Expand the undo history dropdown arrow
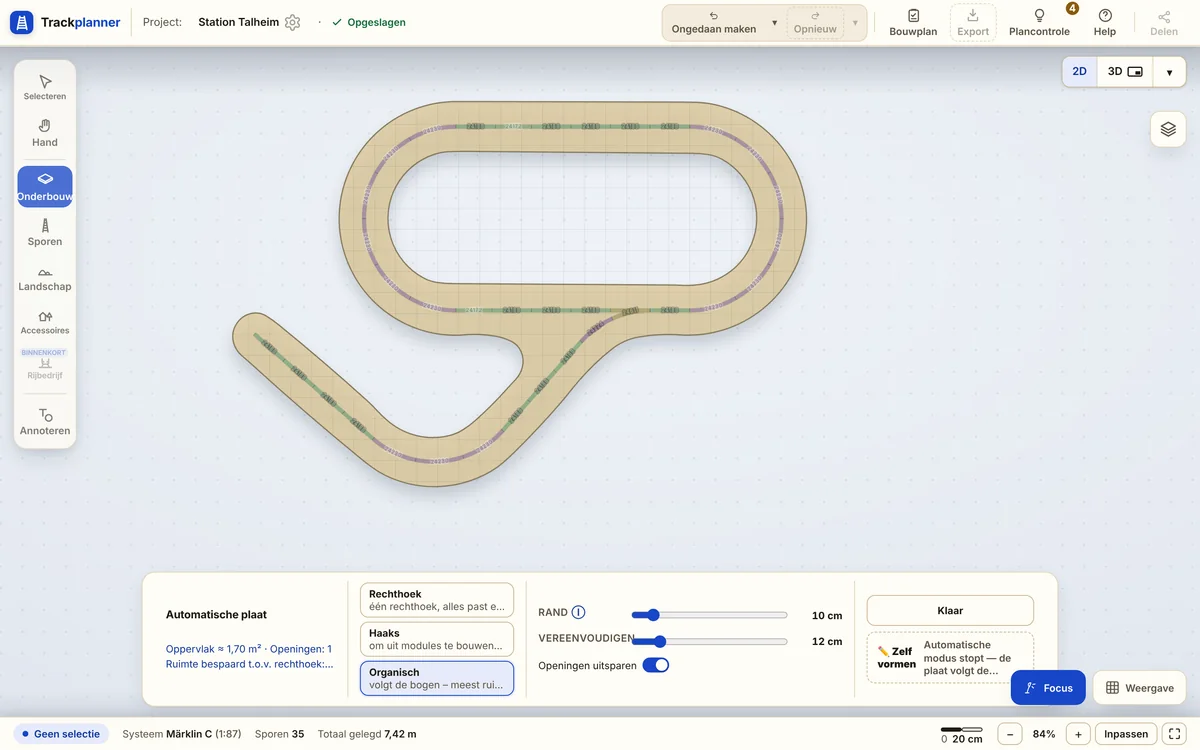The image size is (1200, 750). click(x=774, y=23)
